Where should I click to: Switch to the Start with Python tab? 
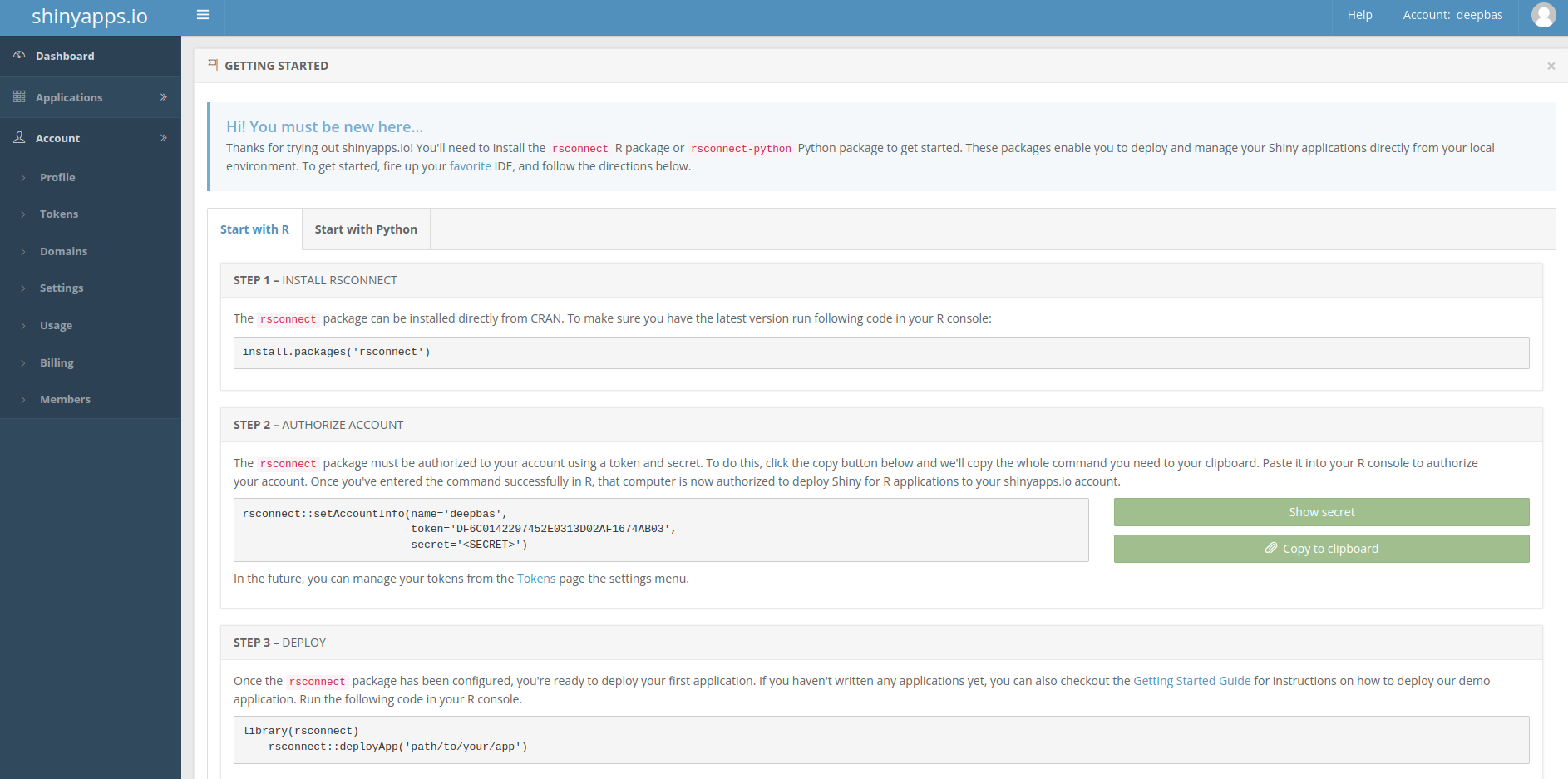click(x=366, y=229)
